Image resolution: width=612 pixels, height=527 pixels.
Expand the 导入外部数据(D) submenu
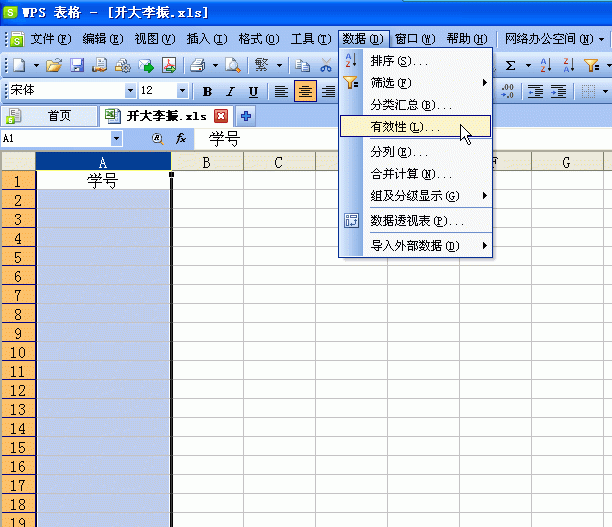coord(415,246)
